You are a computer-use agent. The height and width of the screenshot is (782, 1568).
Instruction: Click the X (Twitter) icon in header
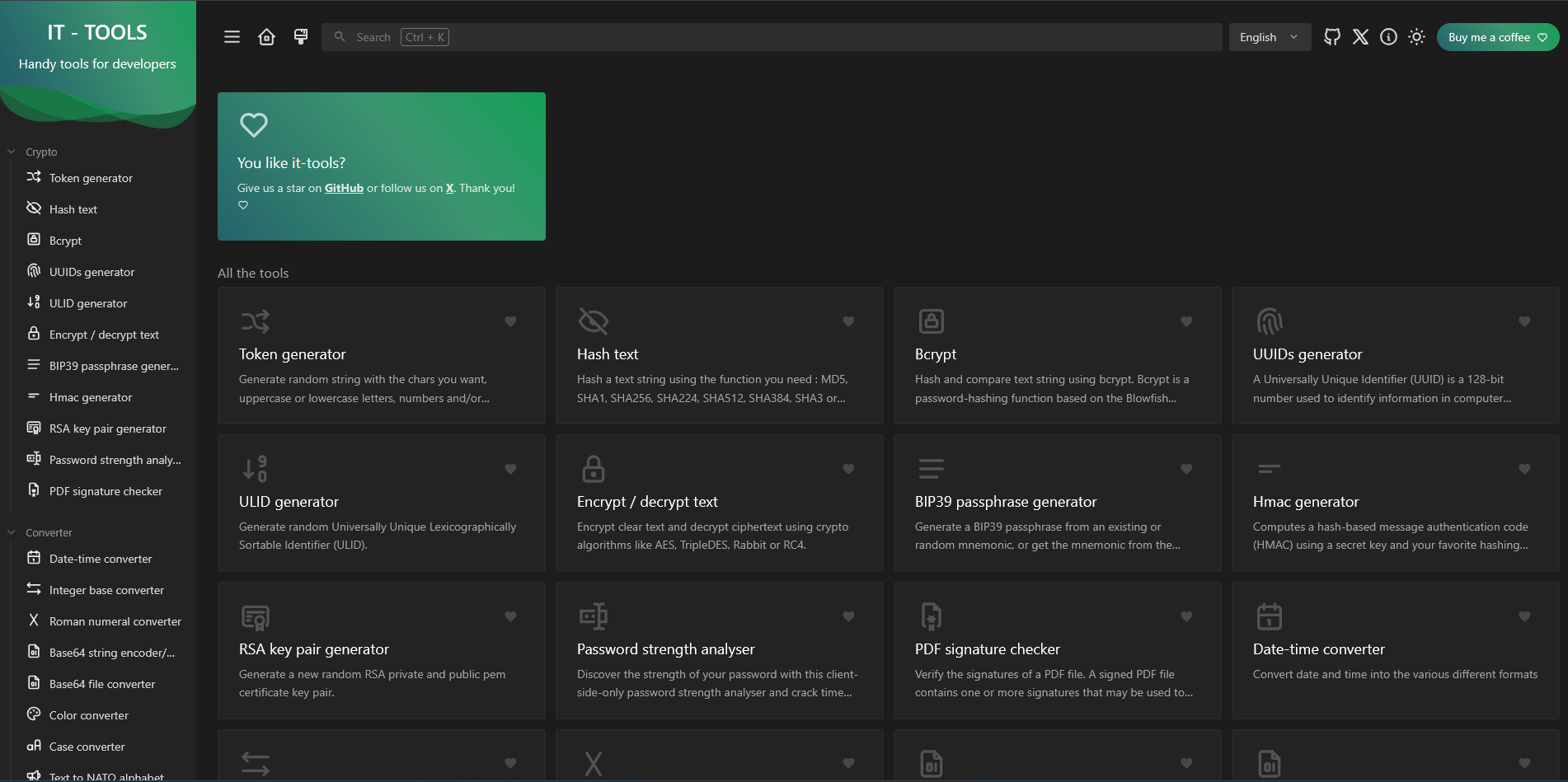[x=1360, y=37]
